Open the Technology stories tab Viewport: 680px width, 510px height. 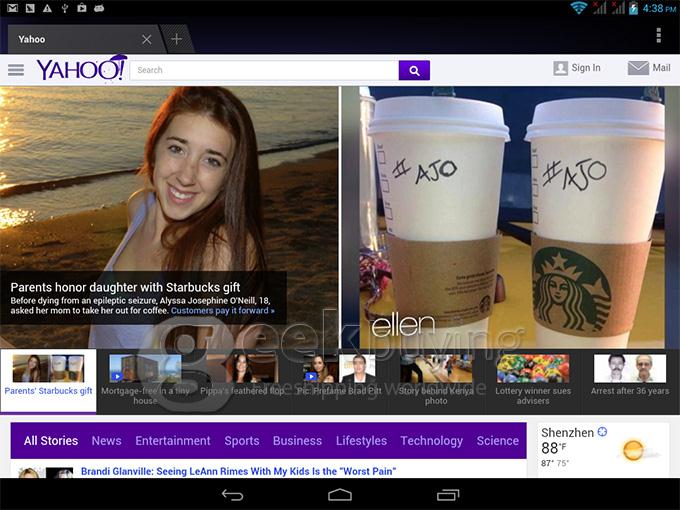click(432, 441)
